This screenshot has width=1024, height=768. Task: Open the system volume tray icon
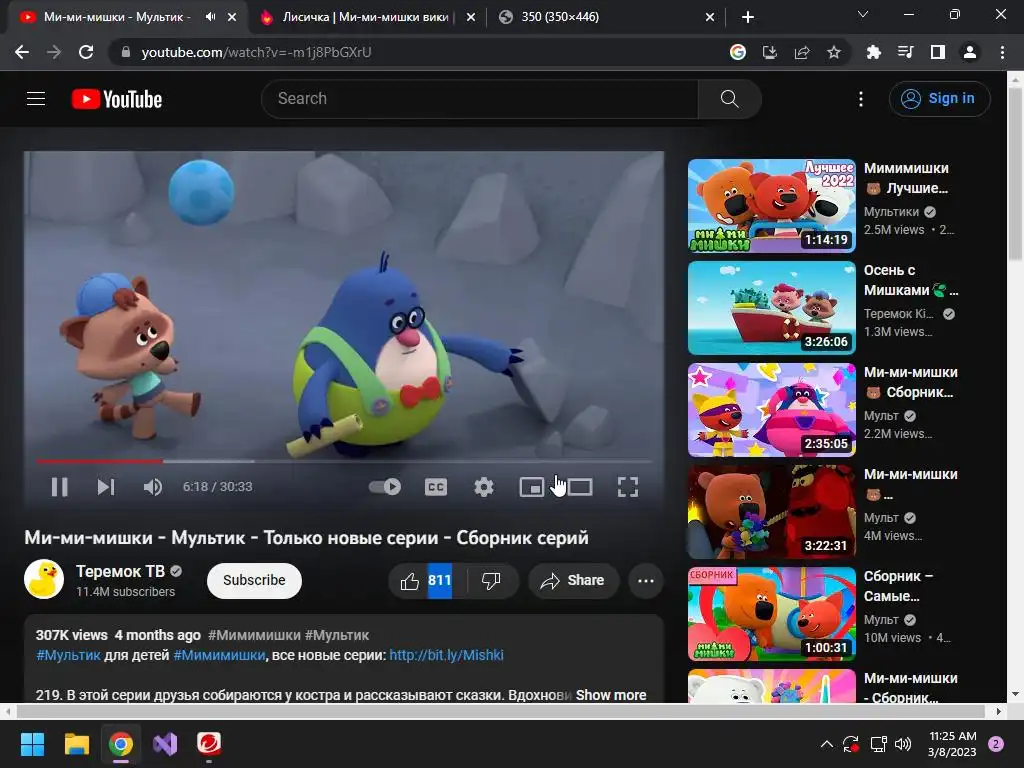(x=903, y=744)
